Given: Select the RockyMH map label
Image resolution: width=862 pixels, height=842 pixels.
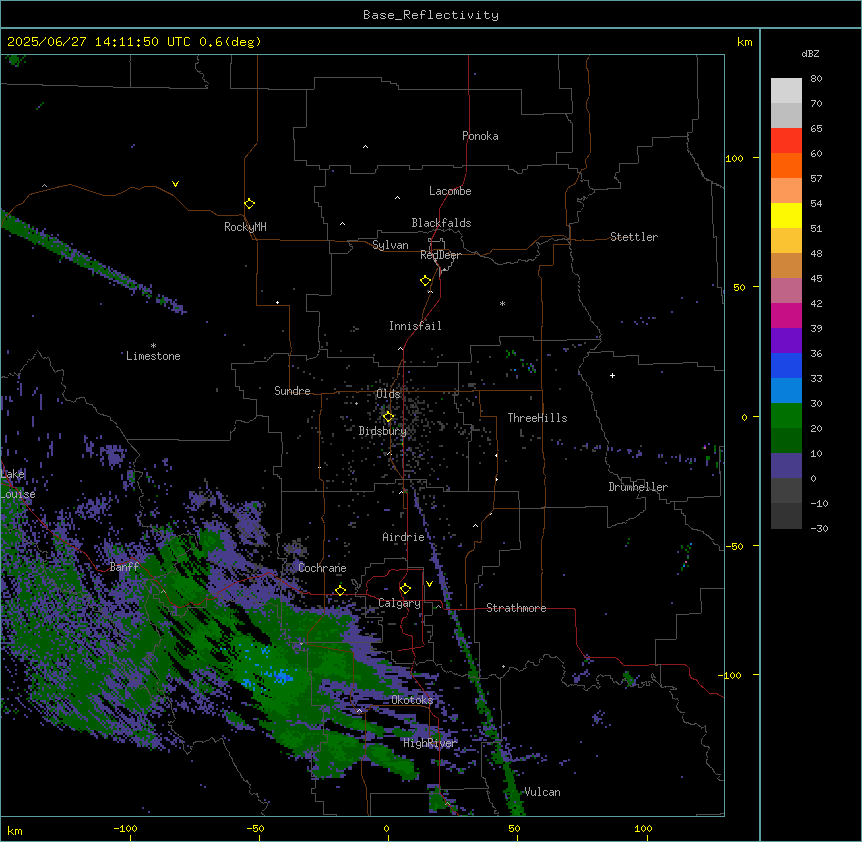Looking at the screenshot, I should [x=245, y=227].
